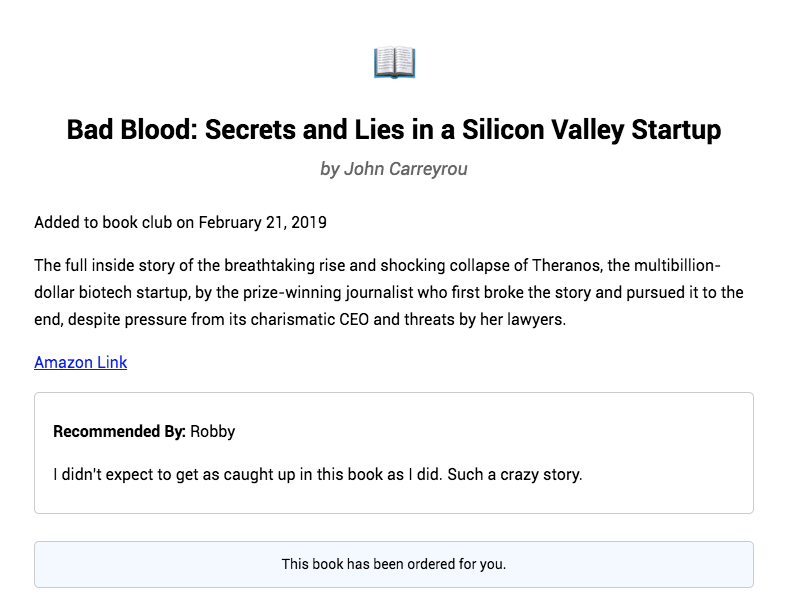Viewport: 785px width, 607px height.
Task: Click the recommender name Robby
Action: [212, 431]
